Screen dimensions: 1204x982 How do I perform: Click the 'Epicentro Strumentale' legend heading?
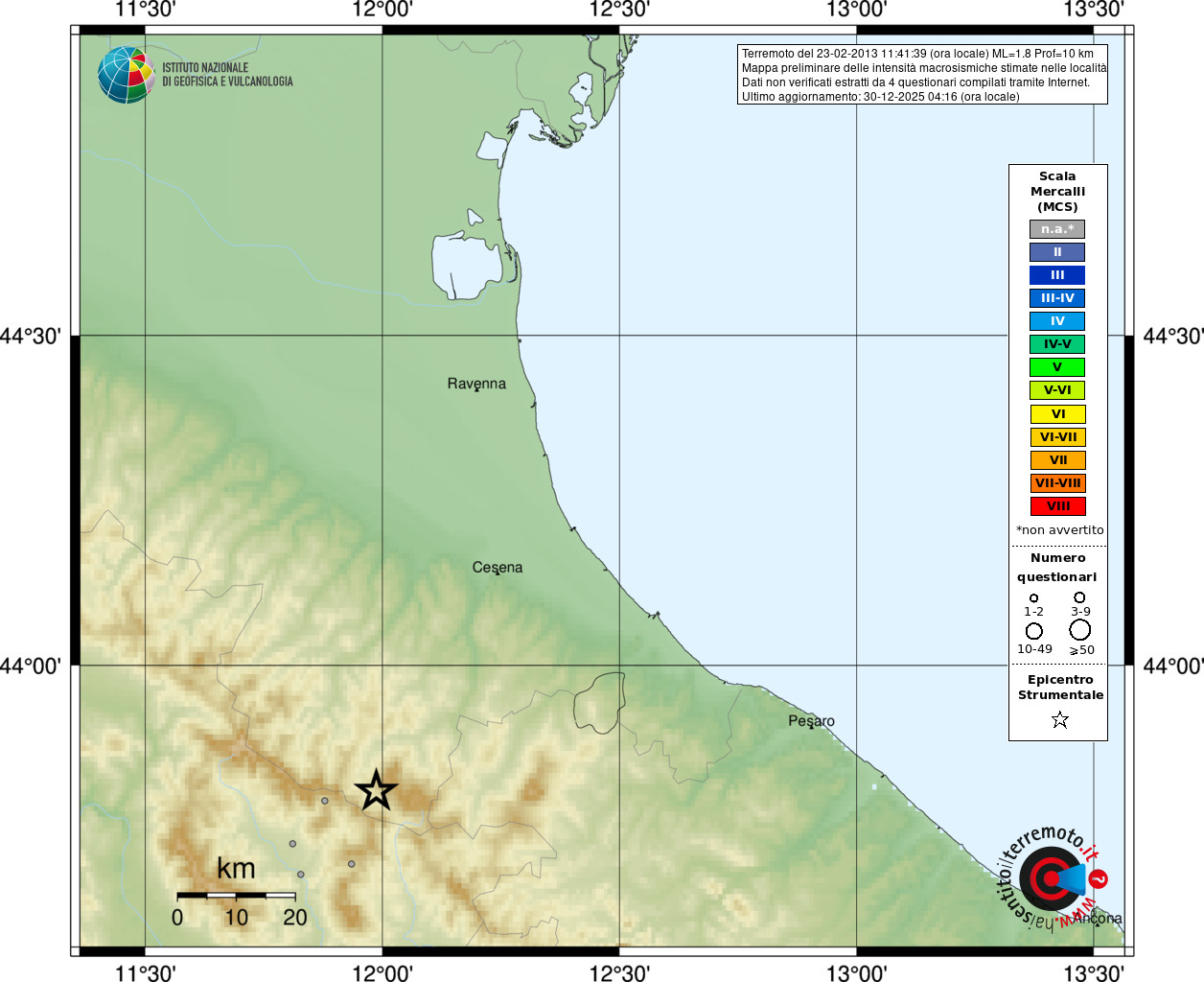[1060, 688]
